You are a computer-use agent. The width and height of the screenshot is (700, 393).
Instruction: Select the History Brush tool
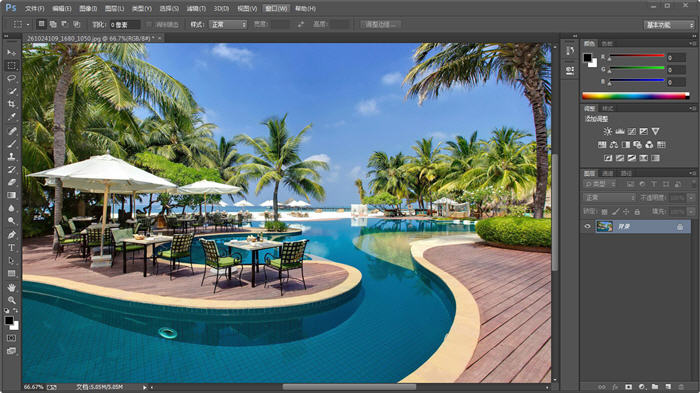pos(12,170)
